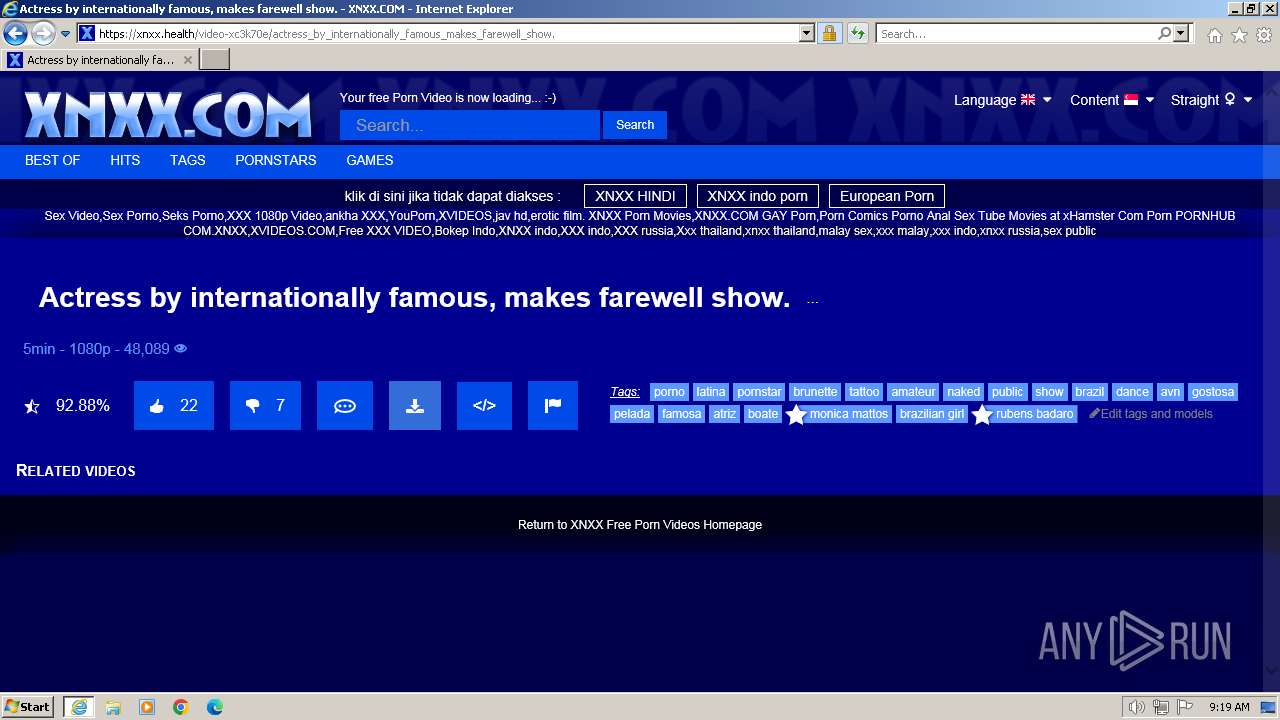Open the BEST OF menu item
The width and height of the screenshot is (1280, 720).
[x=52, y=160]
